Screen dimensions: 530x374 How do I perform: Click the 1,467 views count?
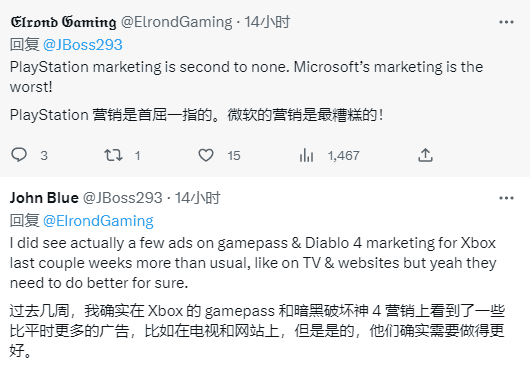pos(343,156)
